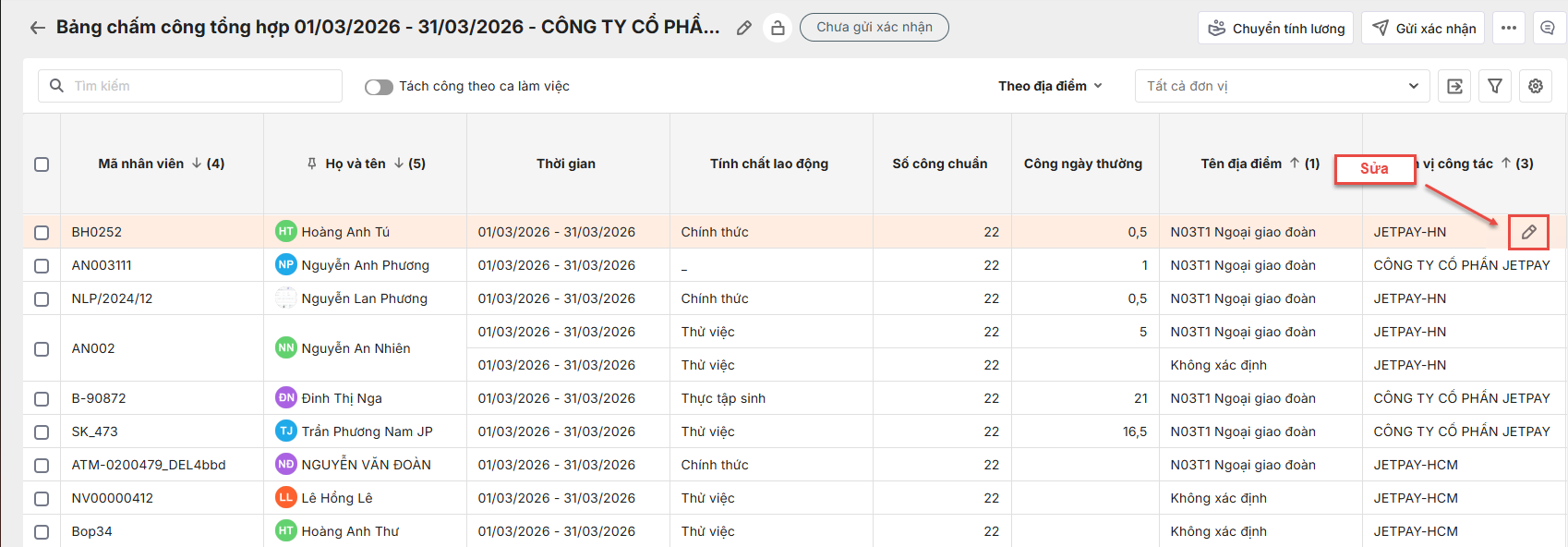Click the pencil icon beside the title

point(743,28)
